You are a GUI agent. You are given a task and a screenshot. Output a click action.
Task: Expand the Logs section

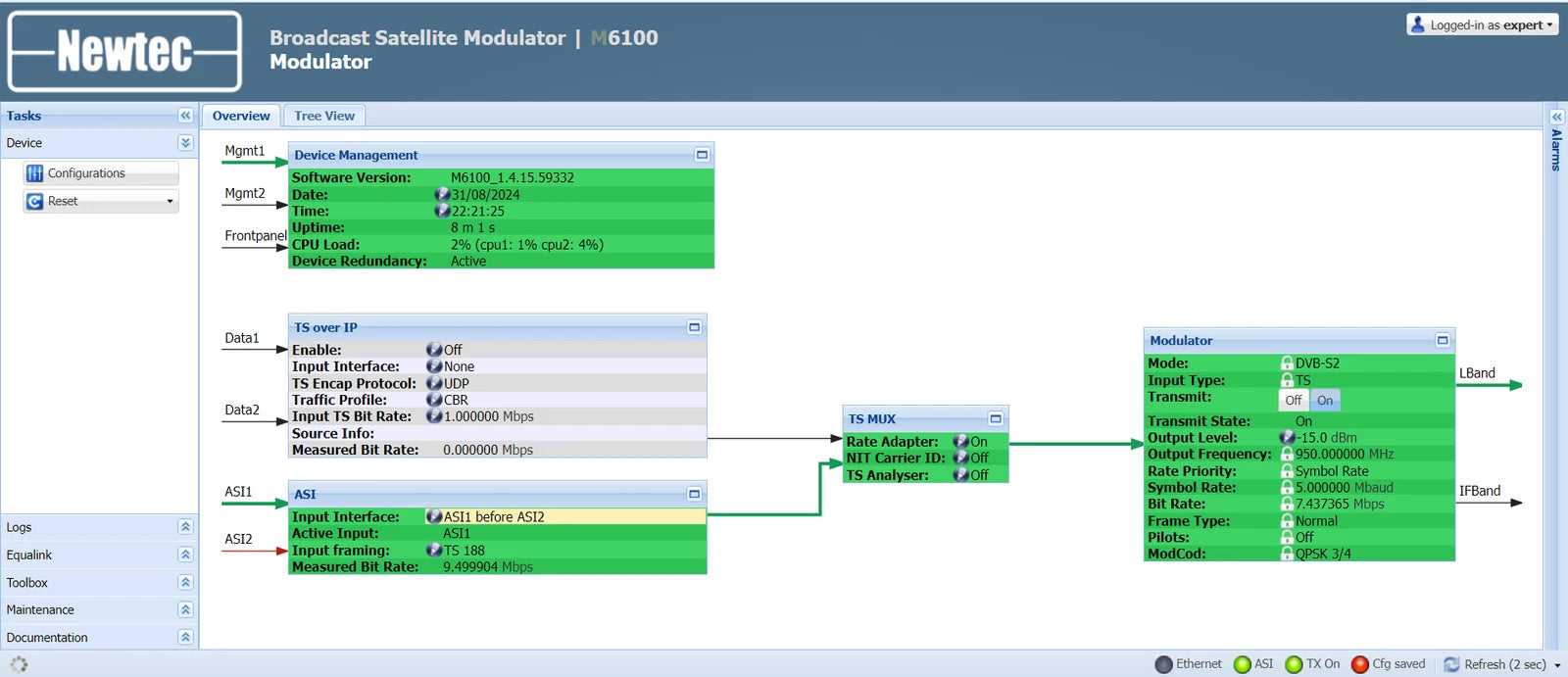pos(185,527)
